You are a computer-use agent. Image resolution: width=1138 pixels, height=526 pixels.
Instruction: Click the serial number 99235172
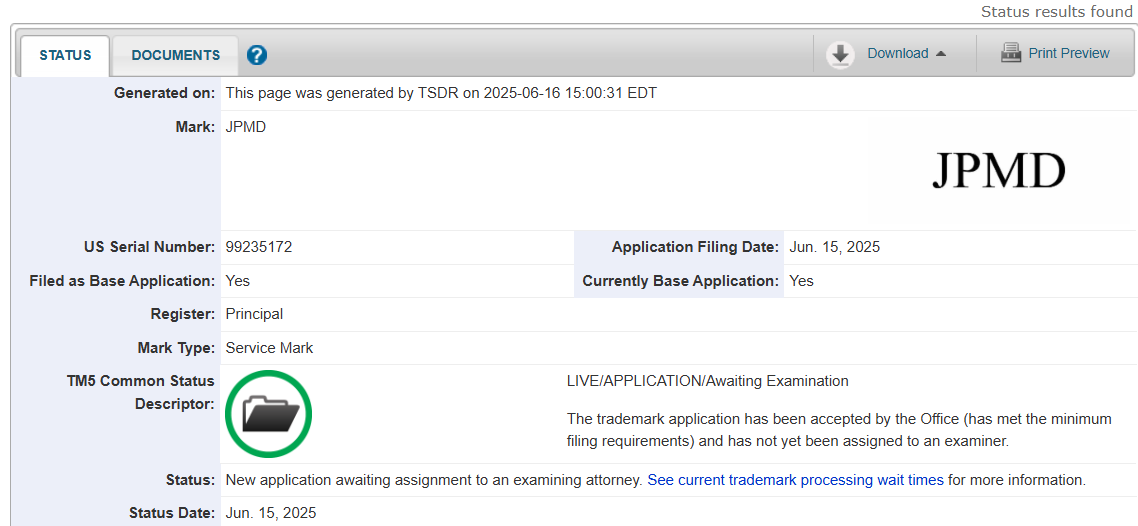click(x=259, y=247)
